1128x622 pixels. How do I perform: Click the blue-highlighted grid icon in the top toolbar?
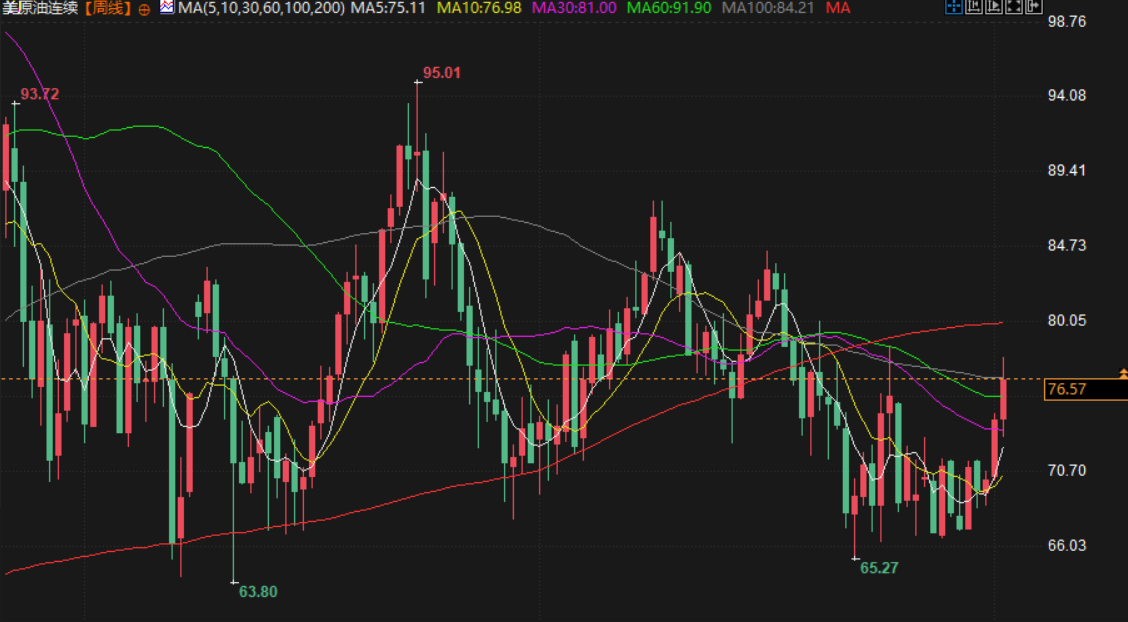pyautogui.click(x=953, y=8)
